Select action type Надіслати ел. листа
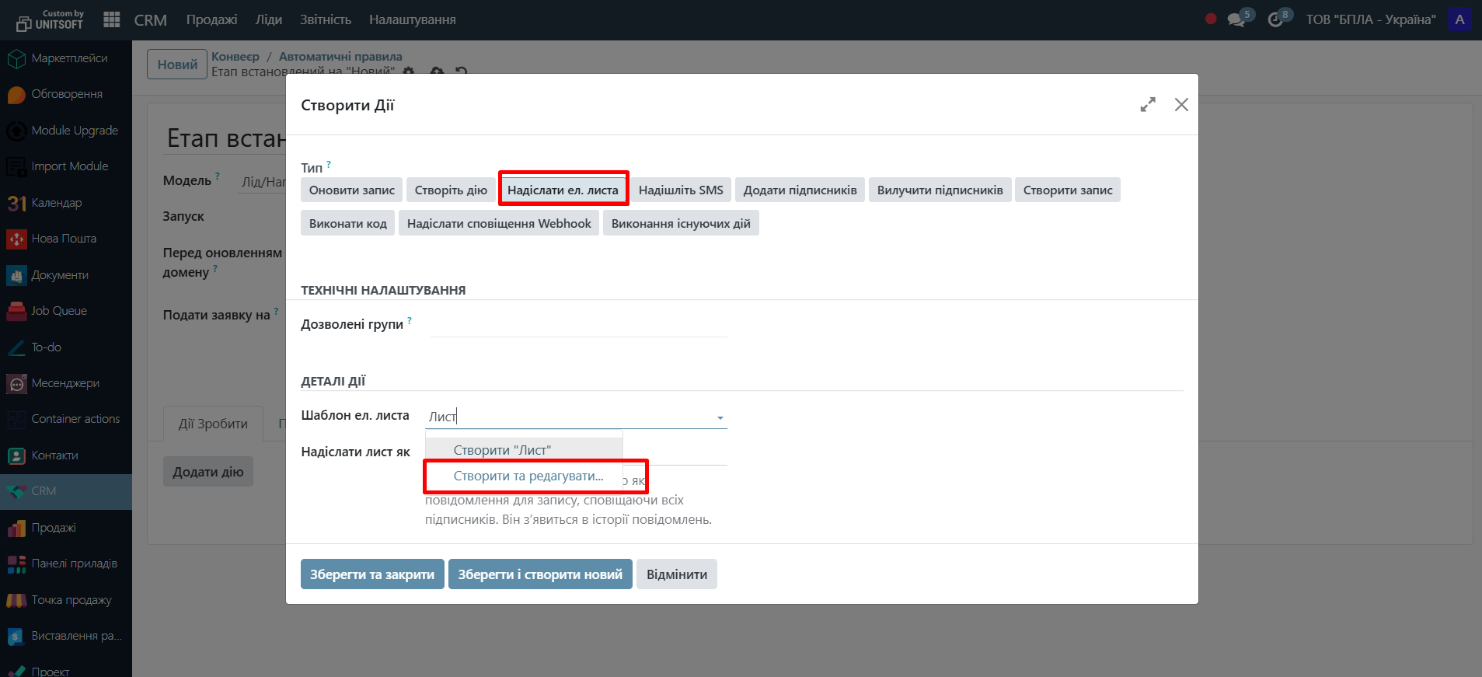This screenshot has height=677, width=1482. (563, 190)
